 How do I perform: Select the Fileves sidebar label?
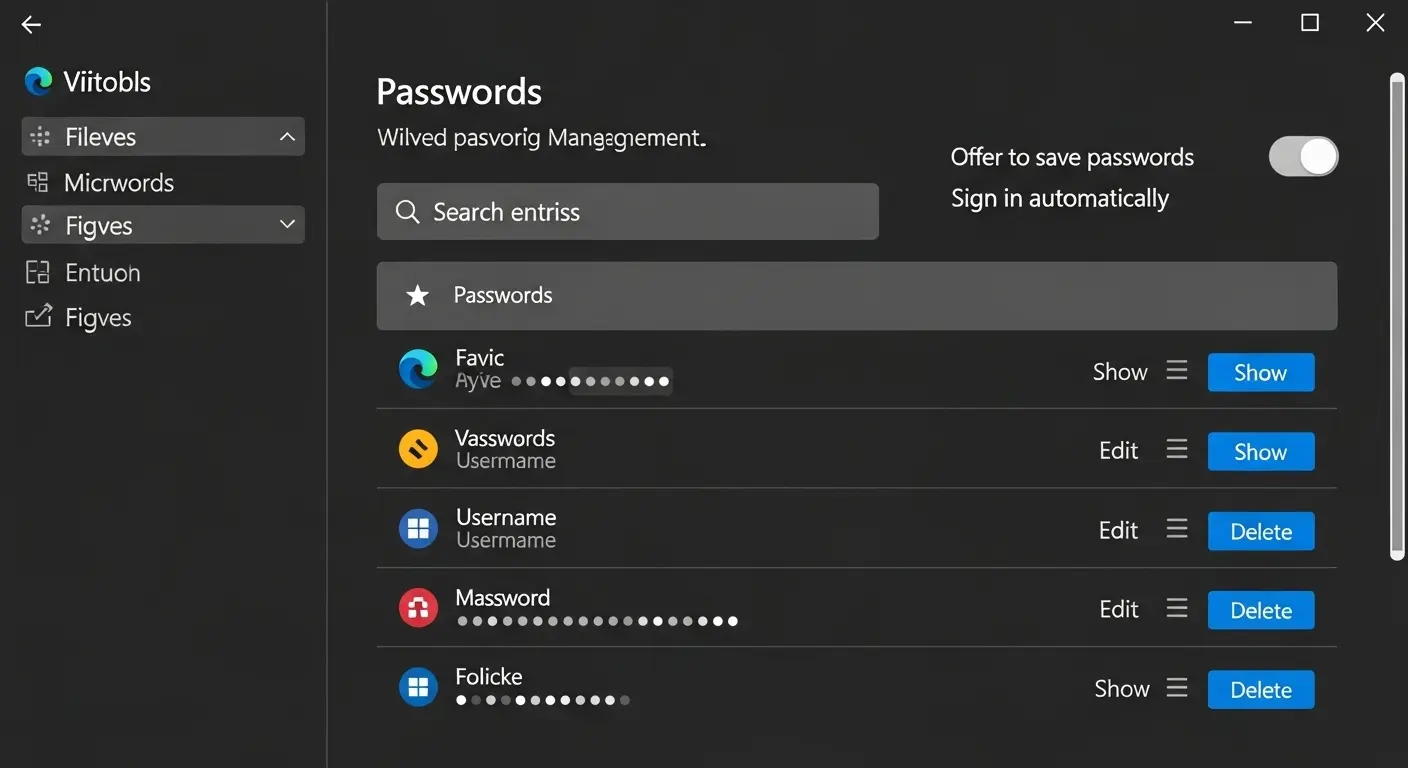click(100, 137)
